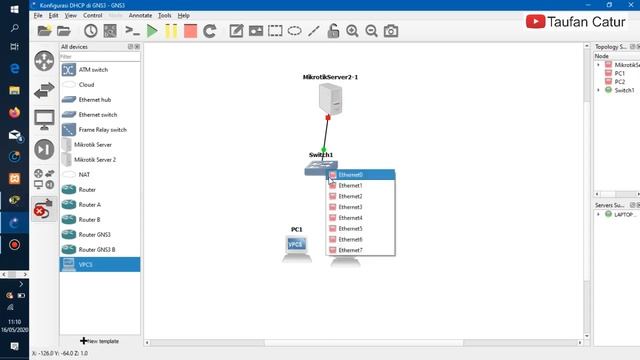The image size is (640, 360).
Task: Click the open project folder icon
Action: click(x=64, y=31)
